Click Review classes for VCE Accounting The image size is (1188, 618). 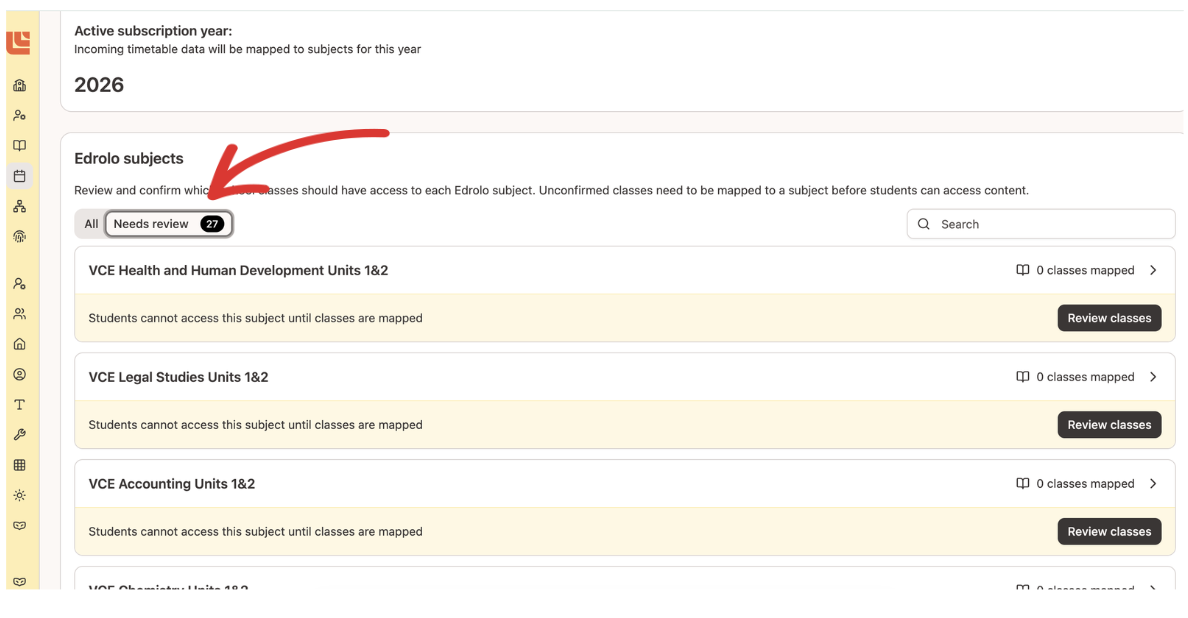point(1109,531)
